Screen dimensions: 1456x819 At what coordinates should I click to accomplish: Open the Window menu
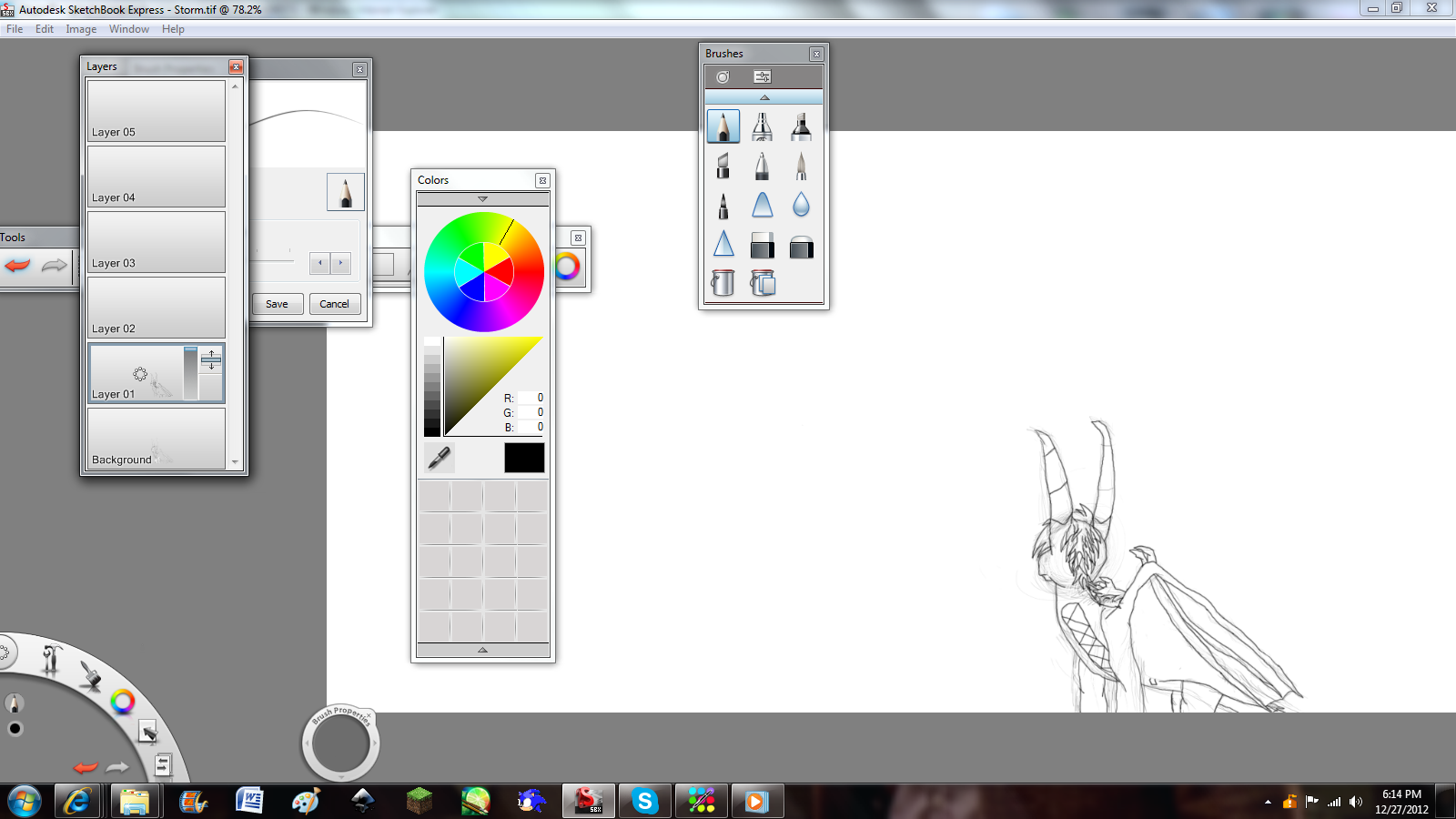click(128, 28)
